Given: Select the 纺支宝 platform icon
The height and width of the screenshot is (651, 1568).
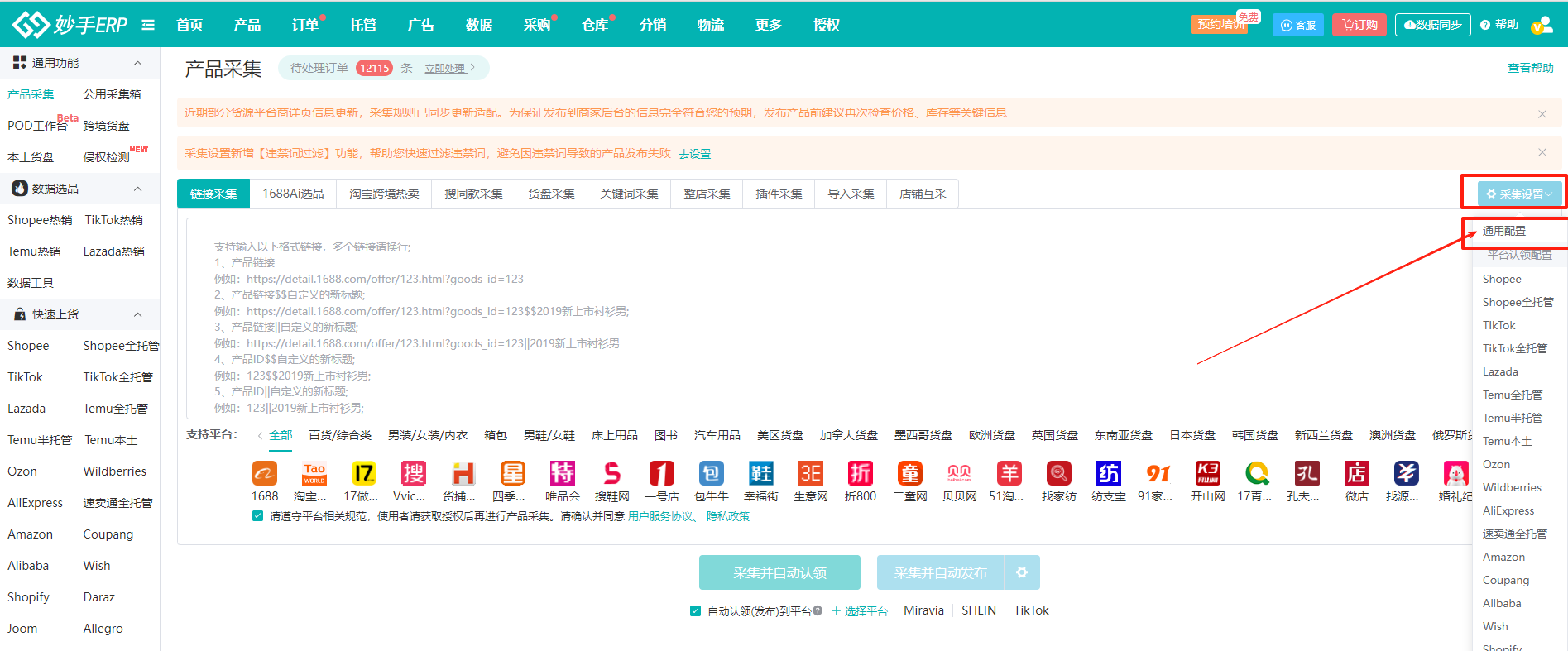Looking at the screenshot, I should click(1109, 474).
